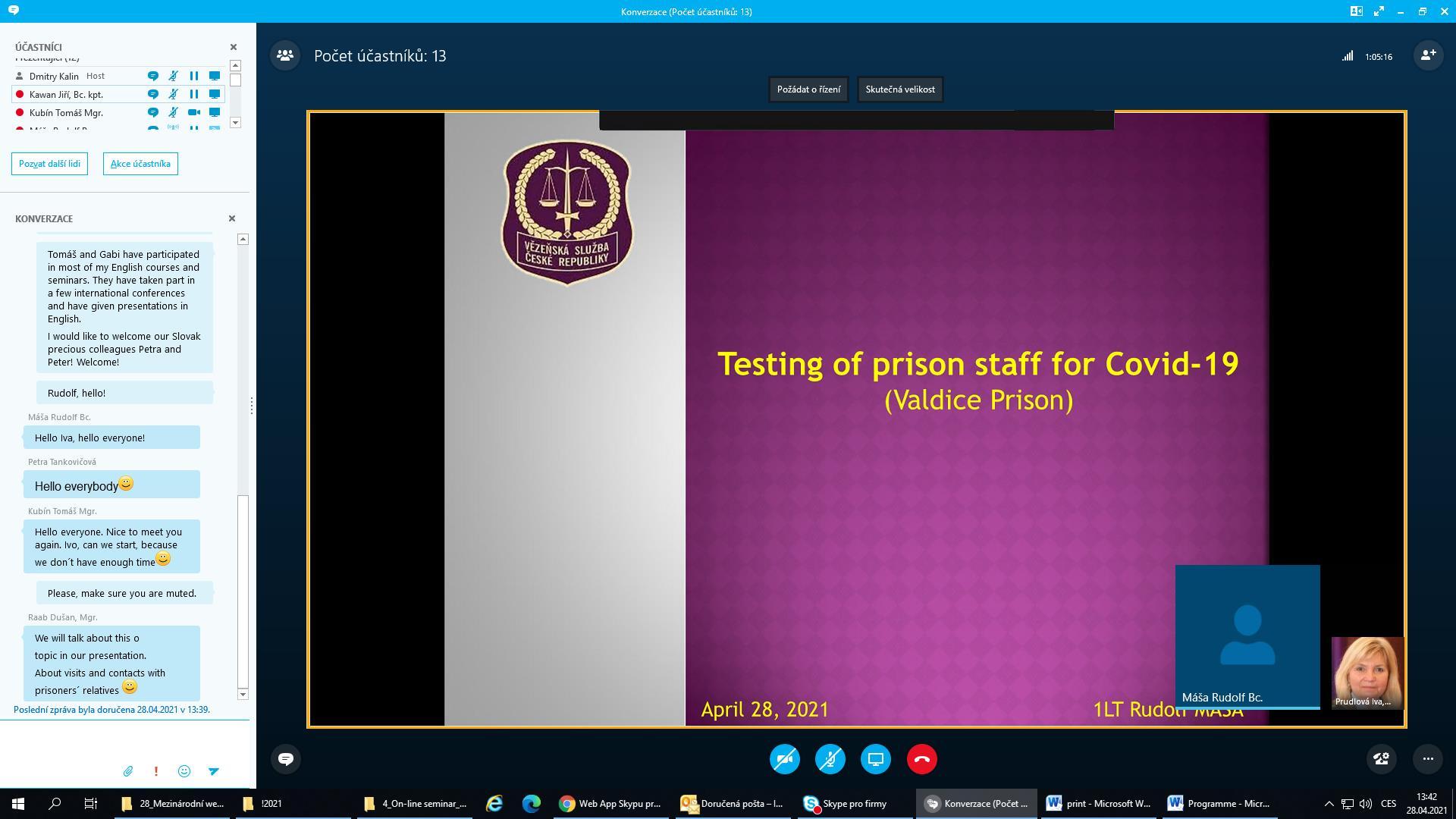Click Požádat o řízení button
This screenshot has width=1456, height=819.
(x=808, y=89)
